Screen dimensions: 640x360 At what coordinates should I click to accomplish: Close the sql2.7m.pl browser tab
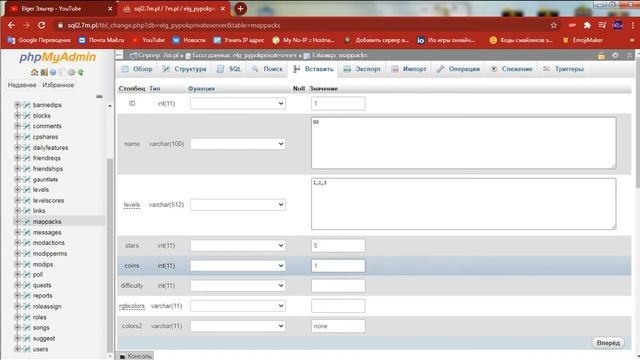point(223,9)
